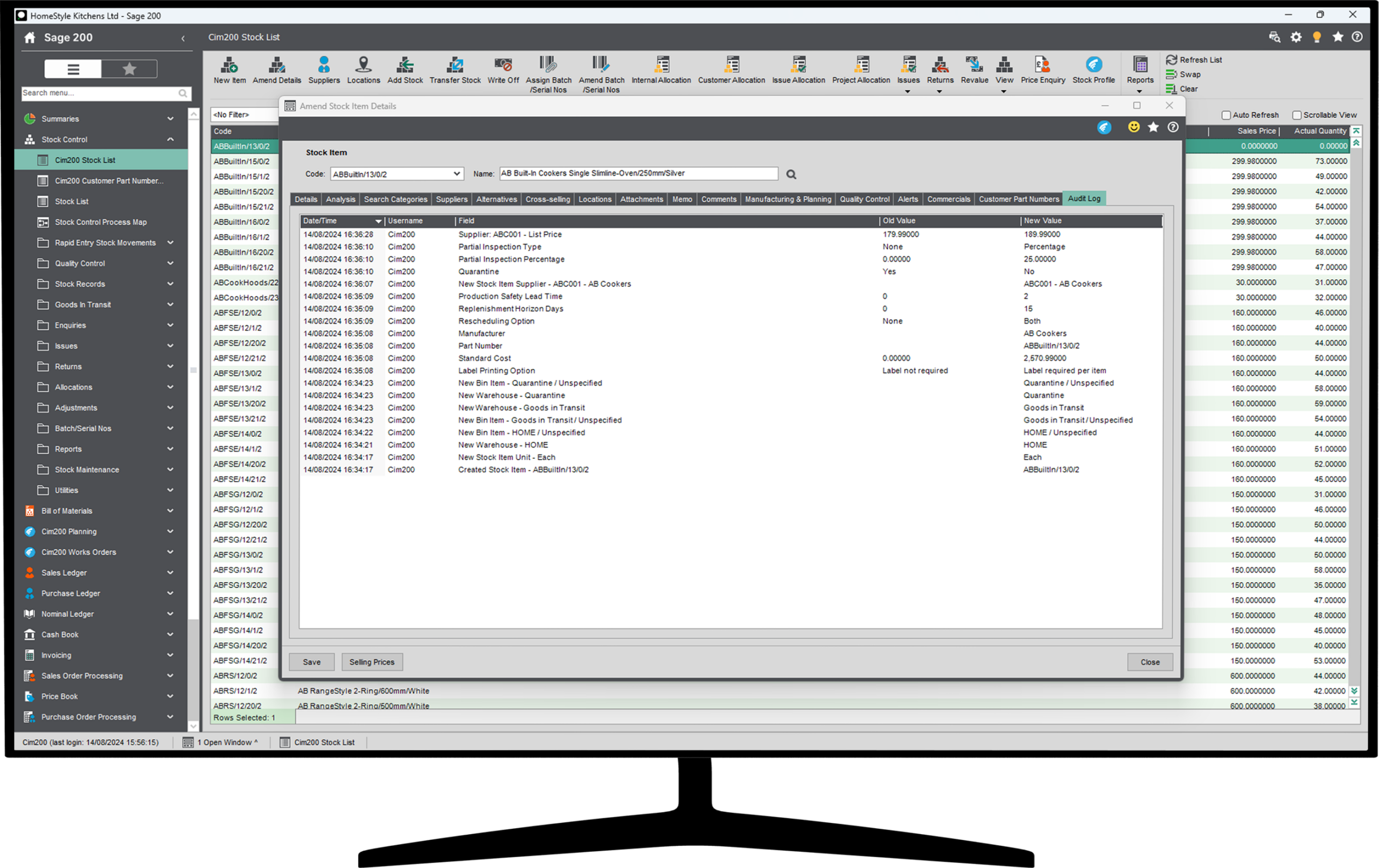Open the Manufacturing & Planning tab
The width and height of the screenshot is (1379, 868).
[788, 199]
